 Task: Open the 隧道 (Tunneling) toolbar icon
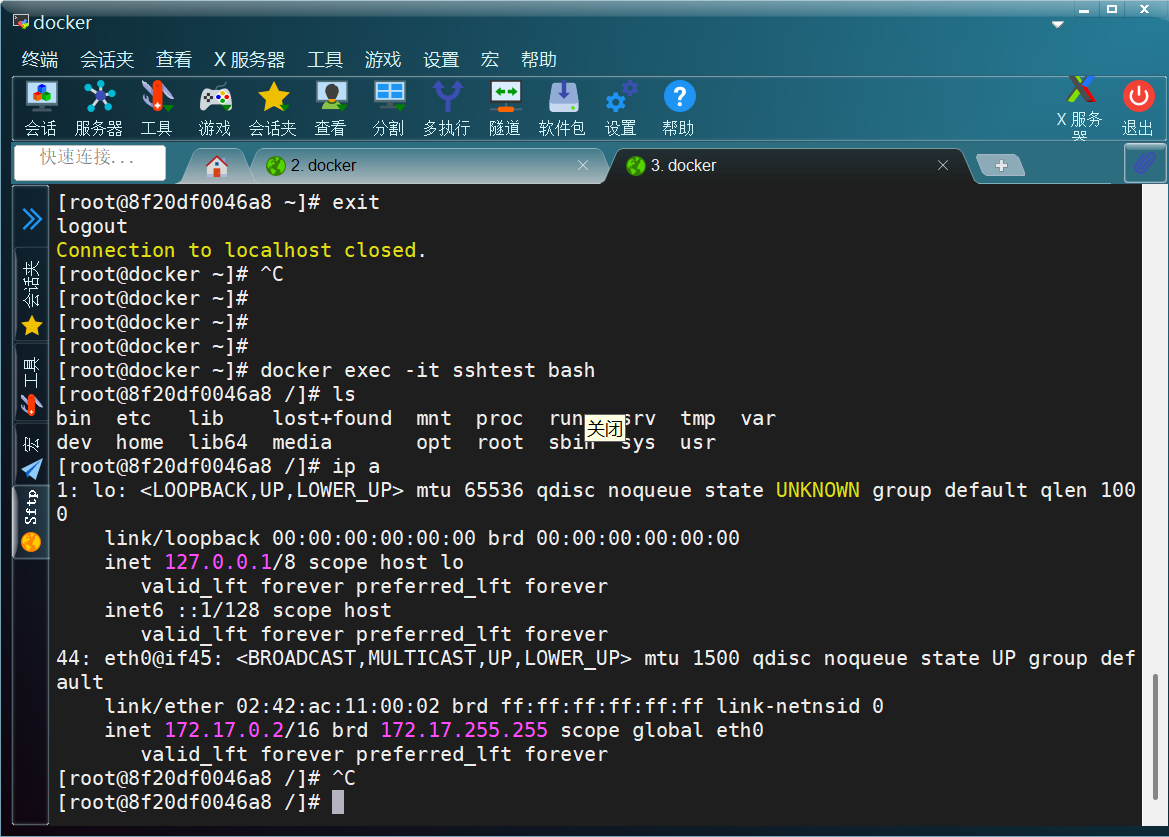[x=505, y=109]
